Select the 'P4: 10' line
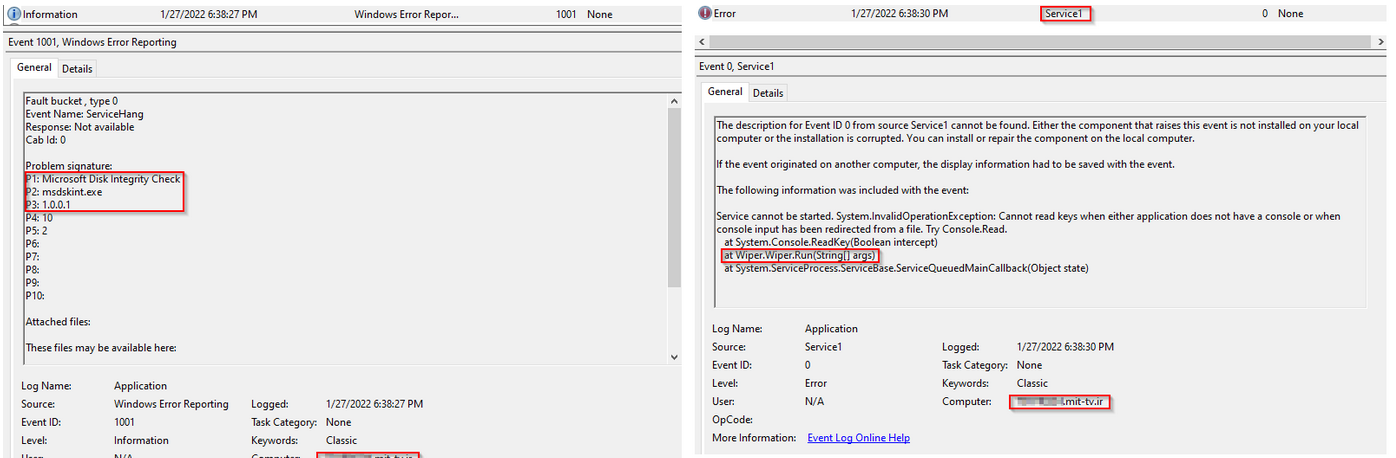Screen dimensions: 1396x458 [41, 218]
